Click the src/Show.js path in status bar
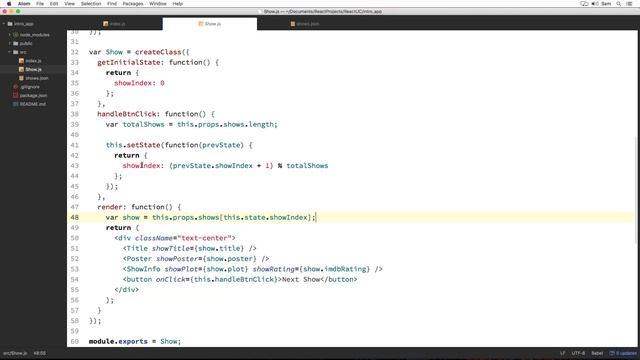Image resolution: width=640 pixels, height=360 pixels. click(x=15, y=353)
